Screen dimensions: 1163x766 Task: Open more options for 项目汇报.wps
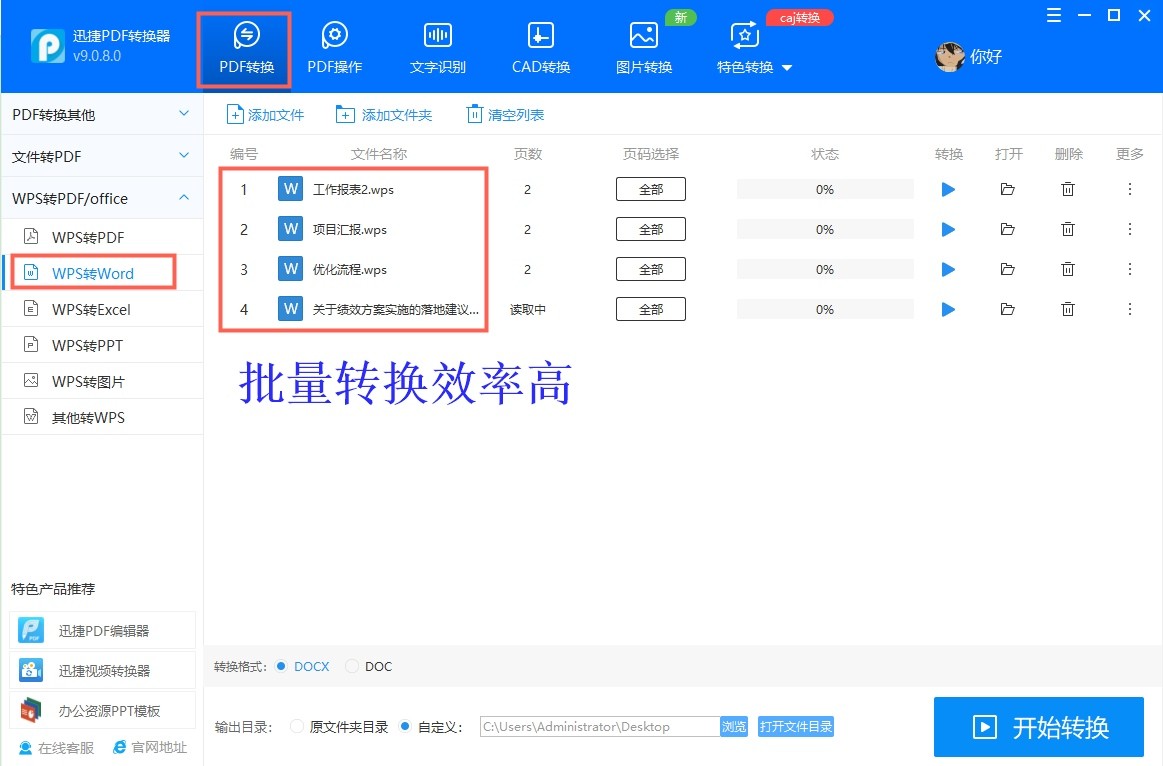(1130, 229)
